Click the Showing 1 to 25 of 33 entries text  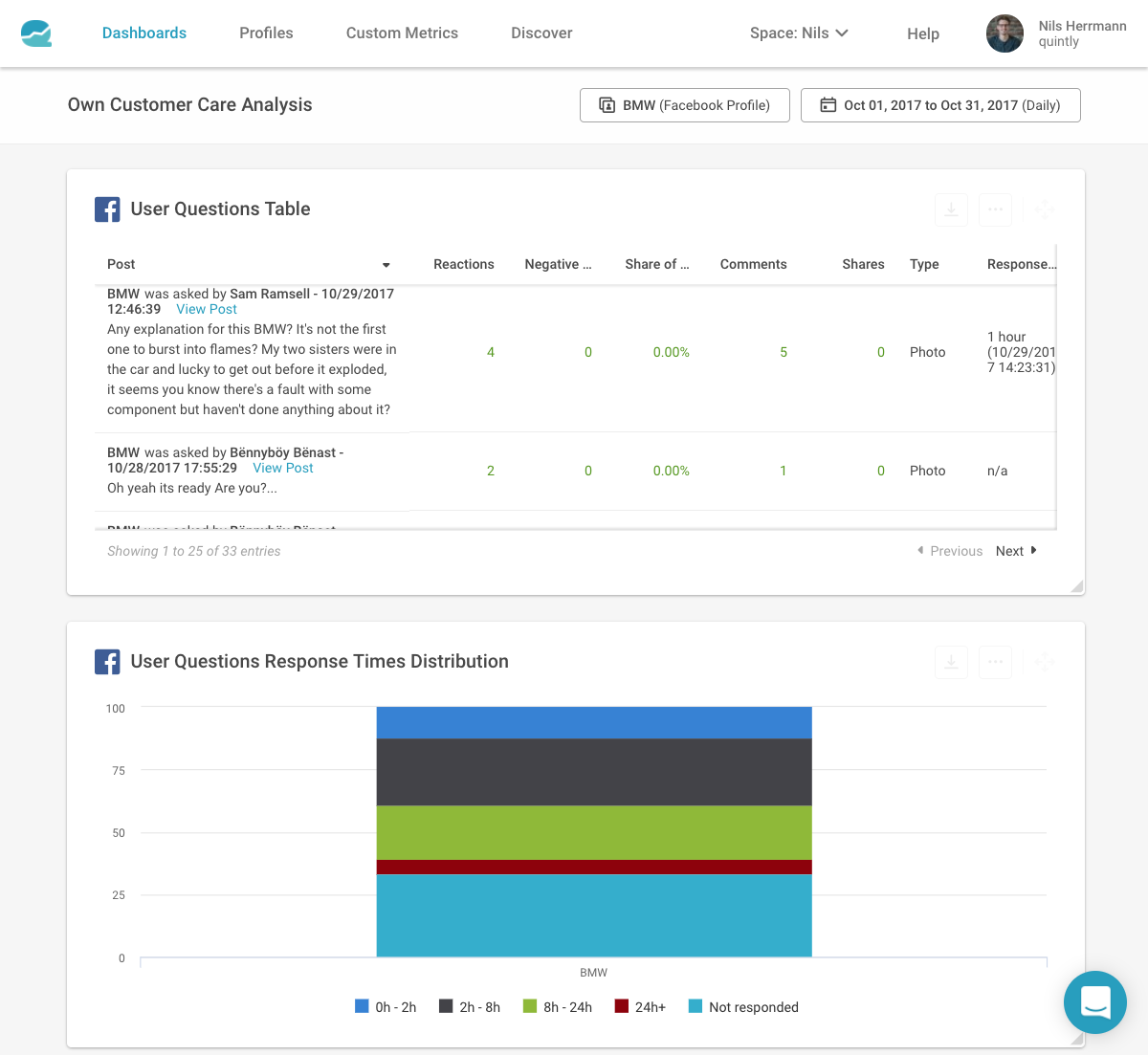[x=194, y=551]
